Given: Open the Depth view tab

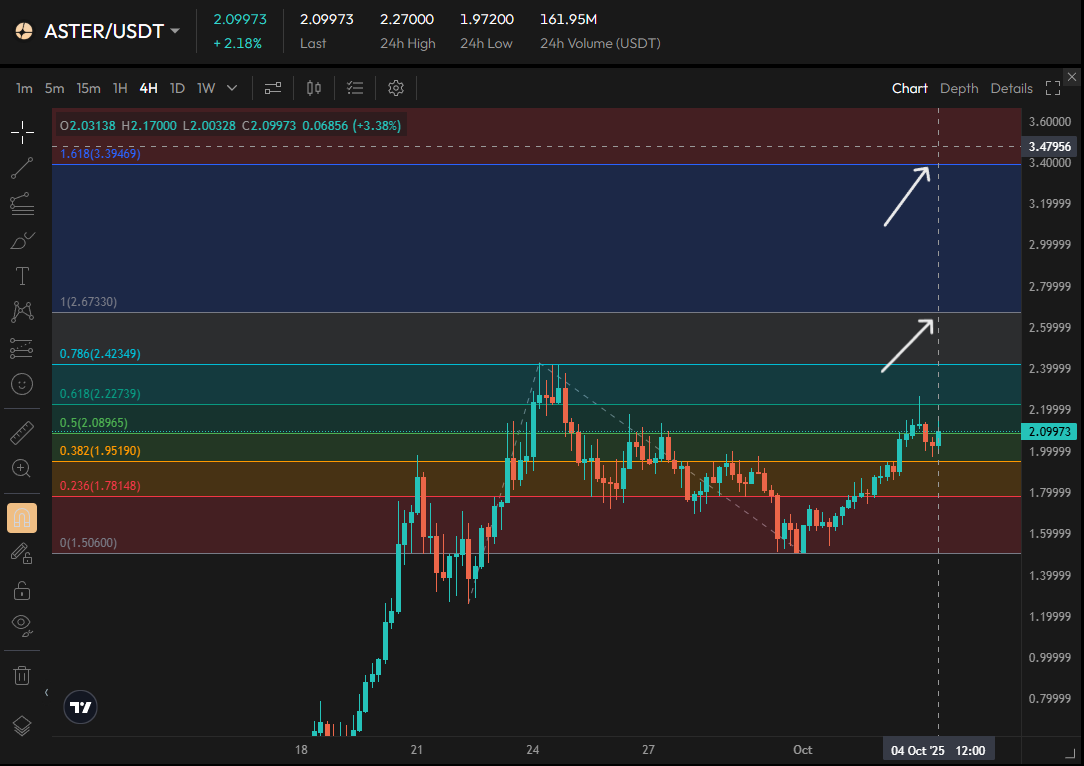Looking at the screenshot, I should pos(959,88).
